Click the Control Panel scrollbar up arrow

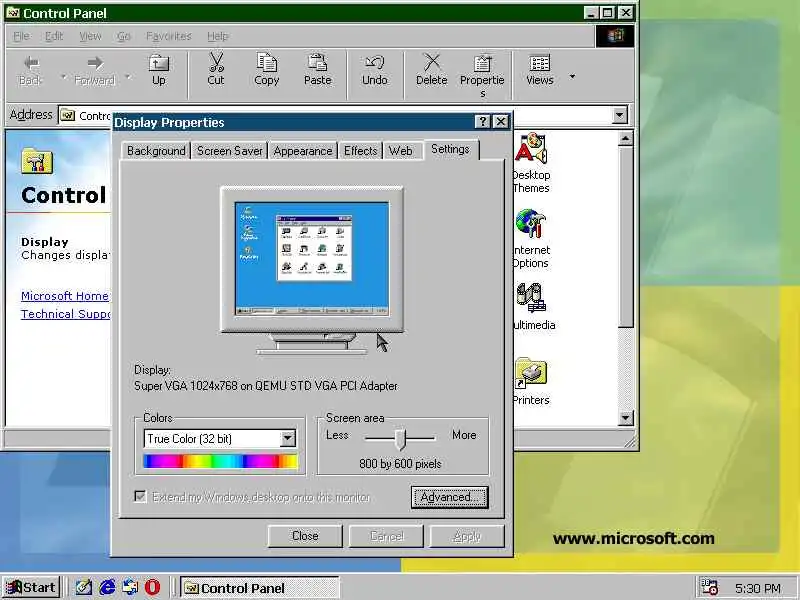coord(626,138)
